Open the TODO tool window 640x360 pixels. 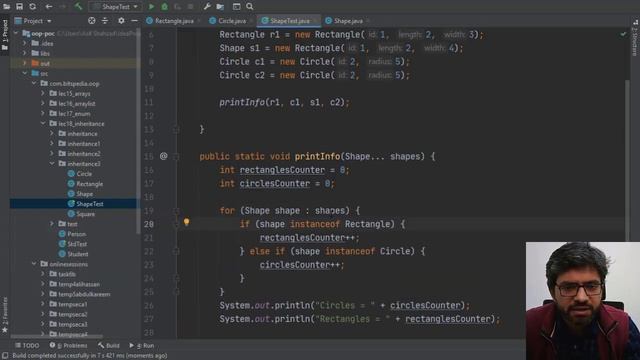tap(27, 345)
